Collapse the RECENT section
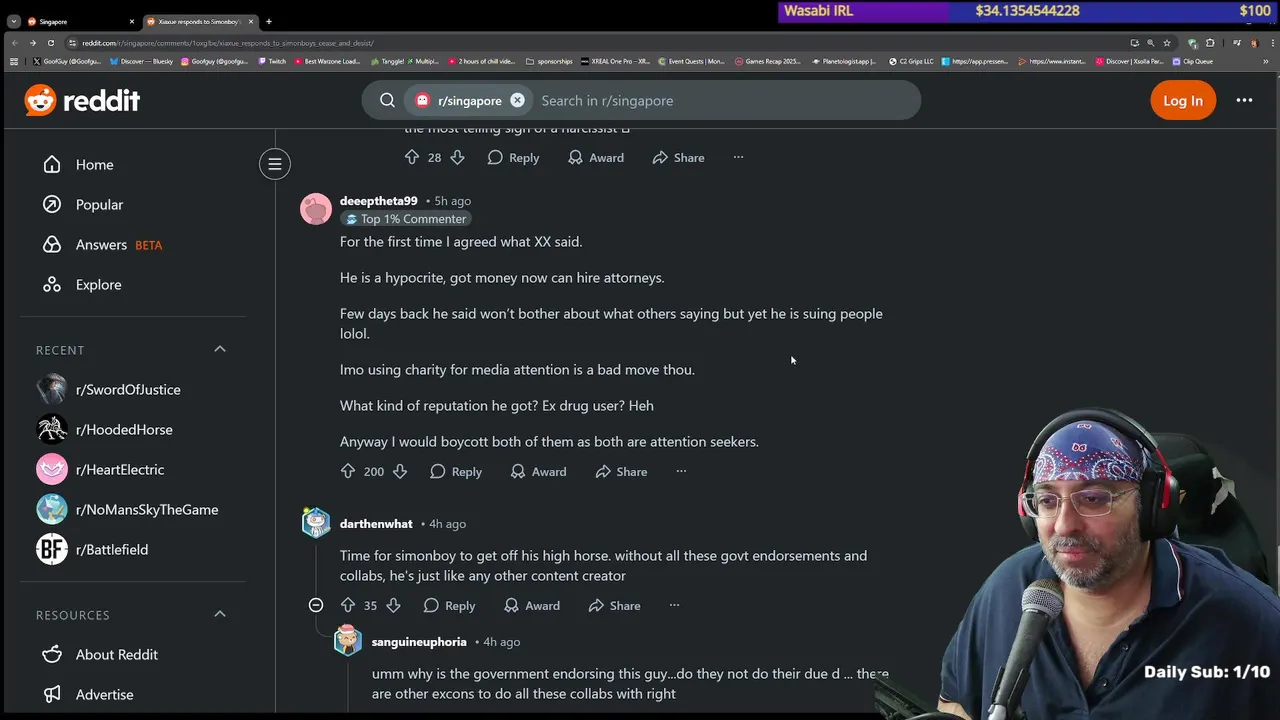 click(220, 349)
